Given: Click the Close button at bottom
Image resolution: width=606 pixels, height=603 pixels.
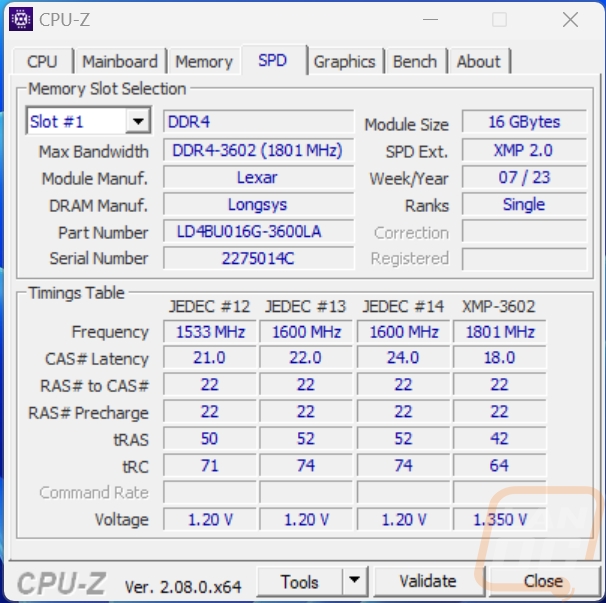Looking at the screenshot, I should (543, 581).
